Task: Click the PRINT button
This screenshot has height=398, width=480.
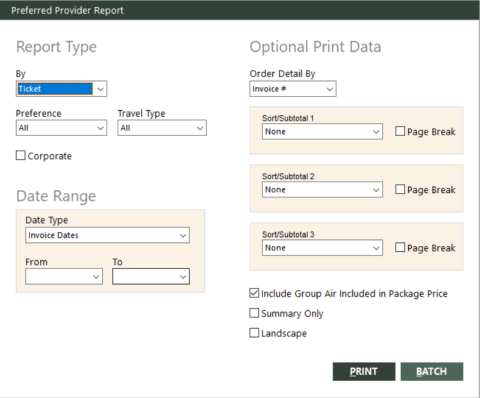Action: [364, 372]
